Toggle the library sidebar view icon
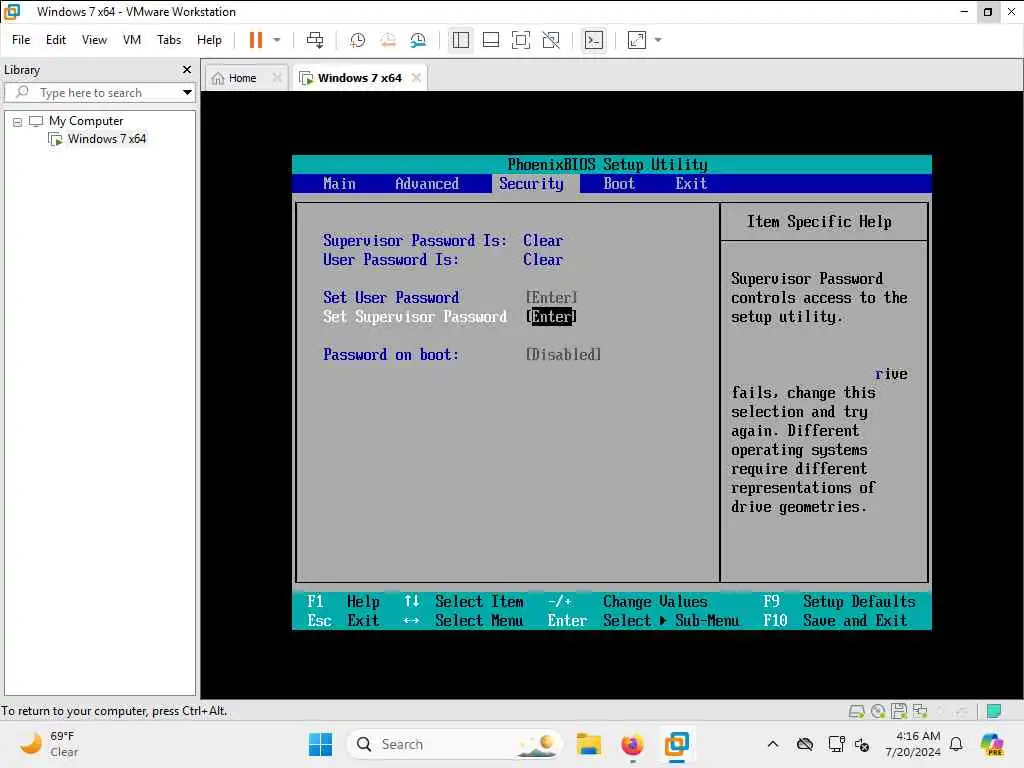Viewport: 1024px width, 768px height. [x=460, y=40]
